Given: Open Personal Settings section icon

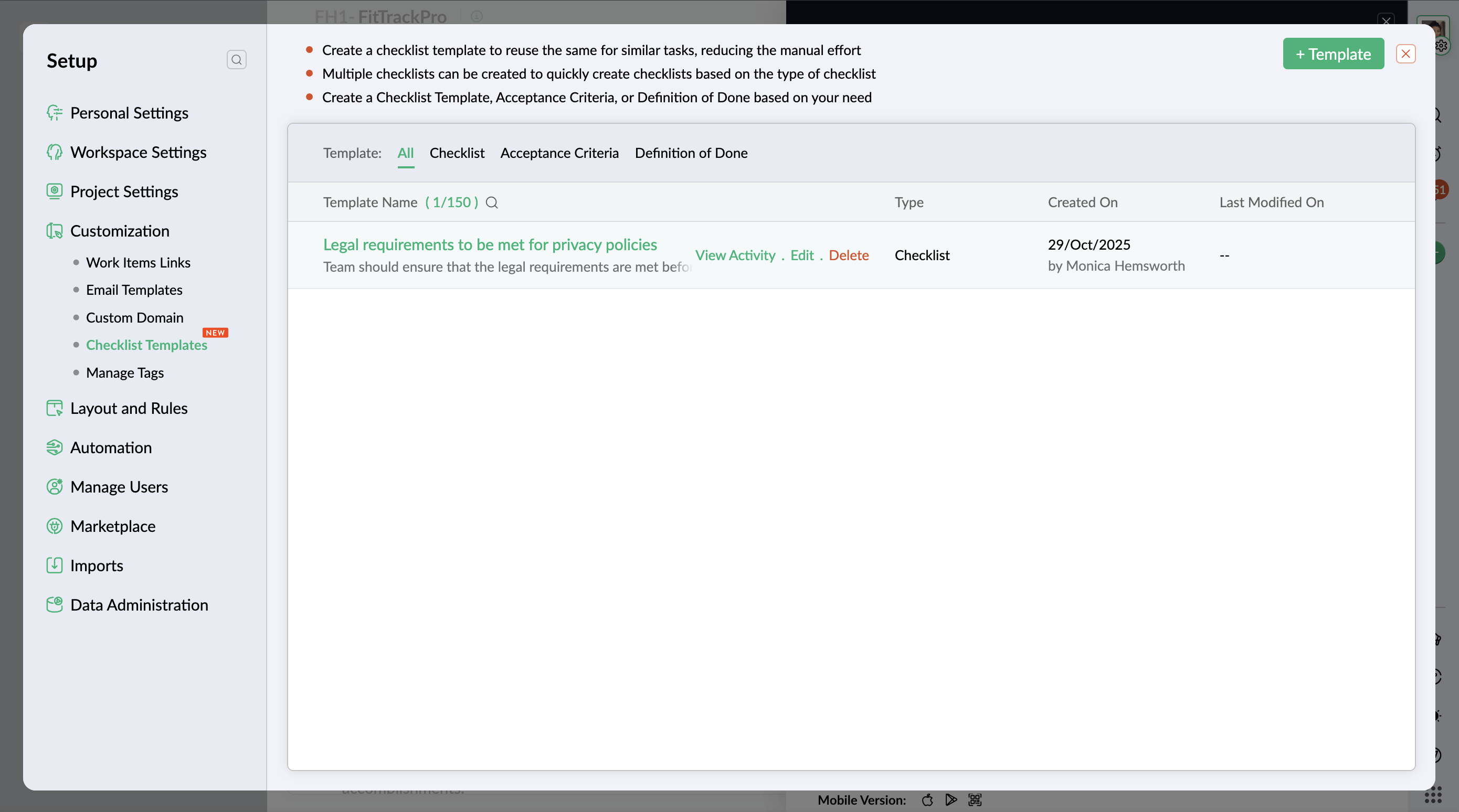Looking at the screenshot, I should (55, 113).
